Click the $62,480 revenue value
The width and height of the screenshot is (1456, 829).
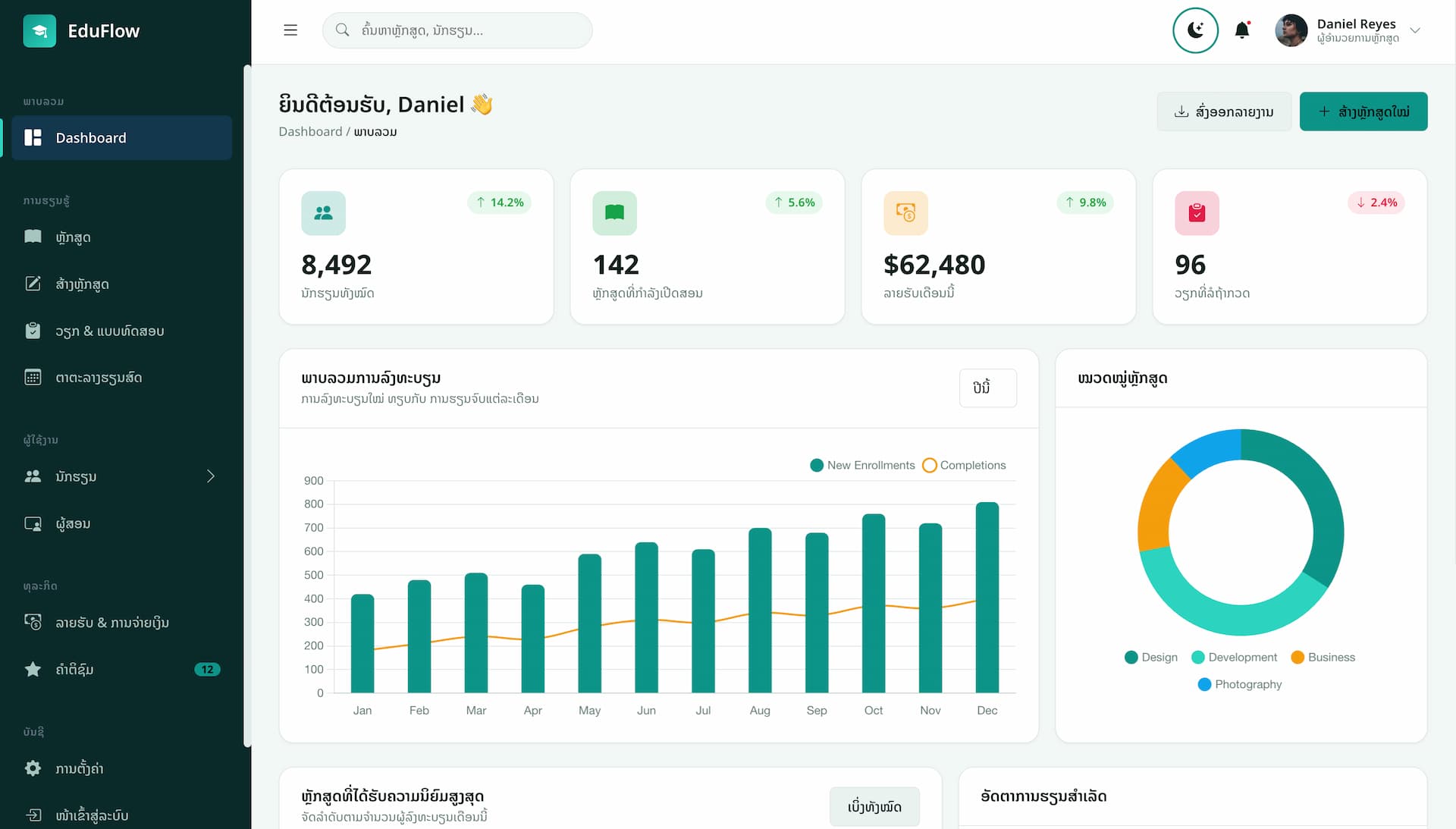934,265
